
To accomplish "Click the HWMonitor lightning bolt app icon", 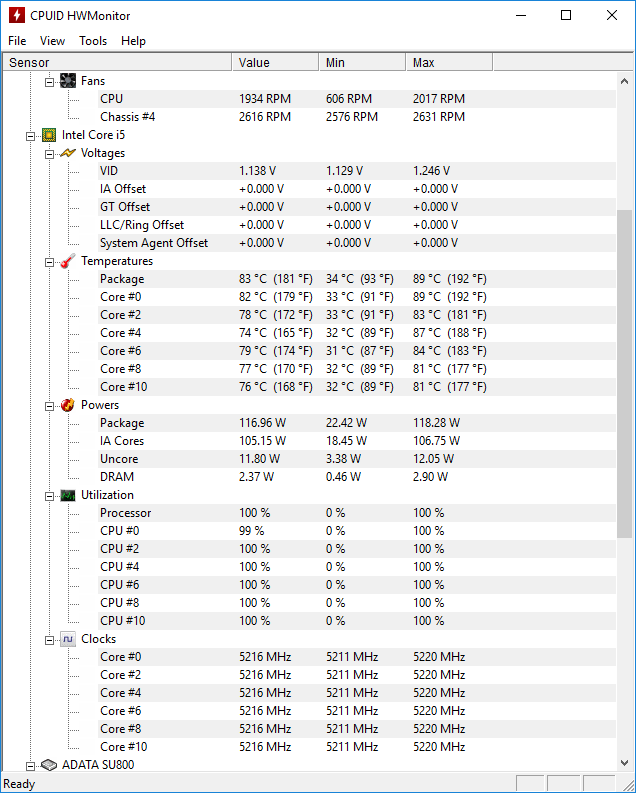I will pyautogui.click(x=17, y=15).
